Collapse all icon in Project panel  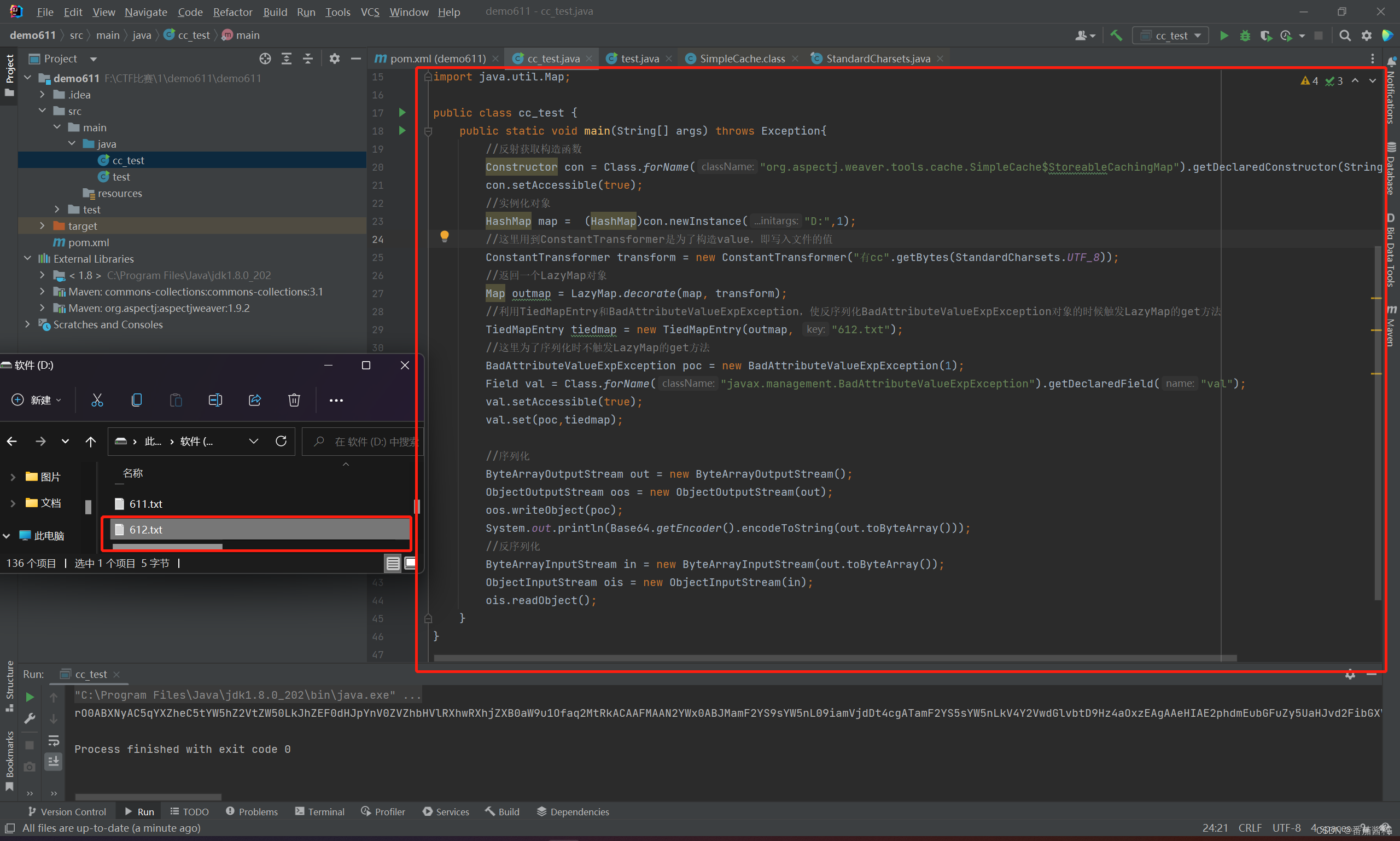click(307, 59)
